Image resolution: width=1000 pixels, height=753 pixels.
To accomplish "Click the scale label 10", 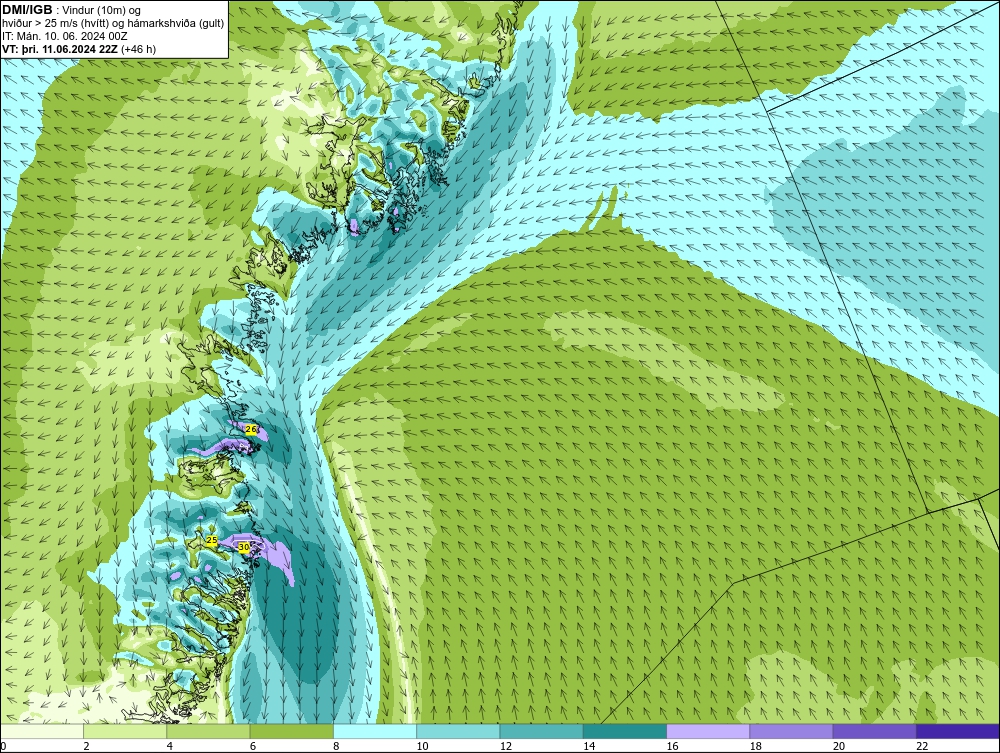I will [422, 746].
